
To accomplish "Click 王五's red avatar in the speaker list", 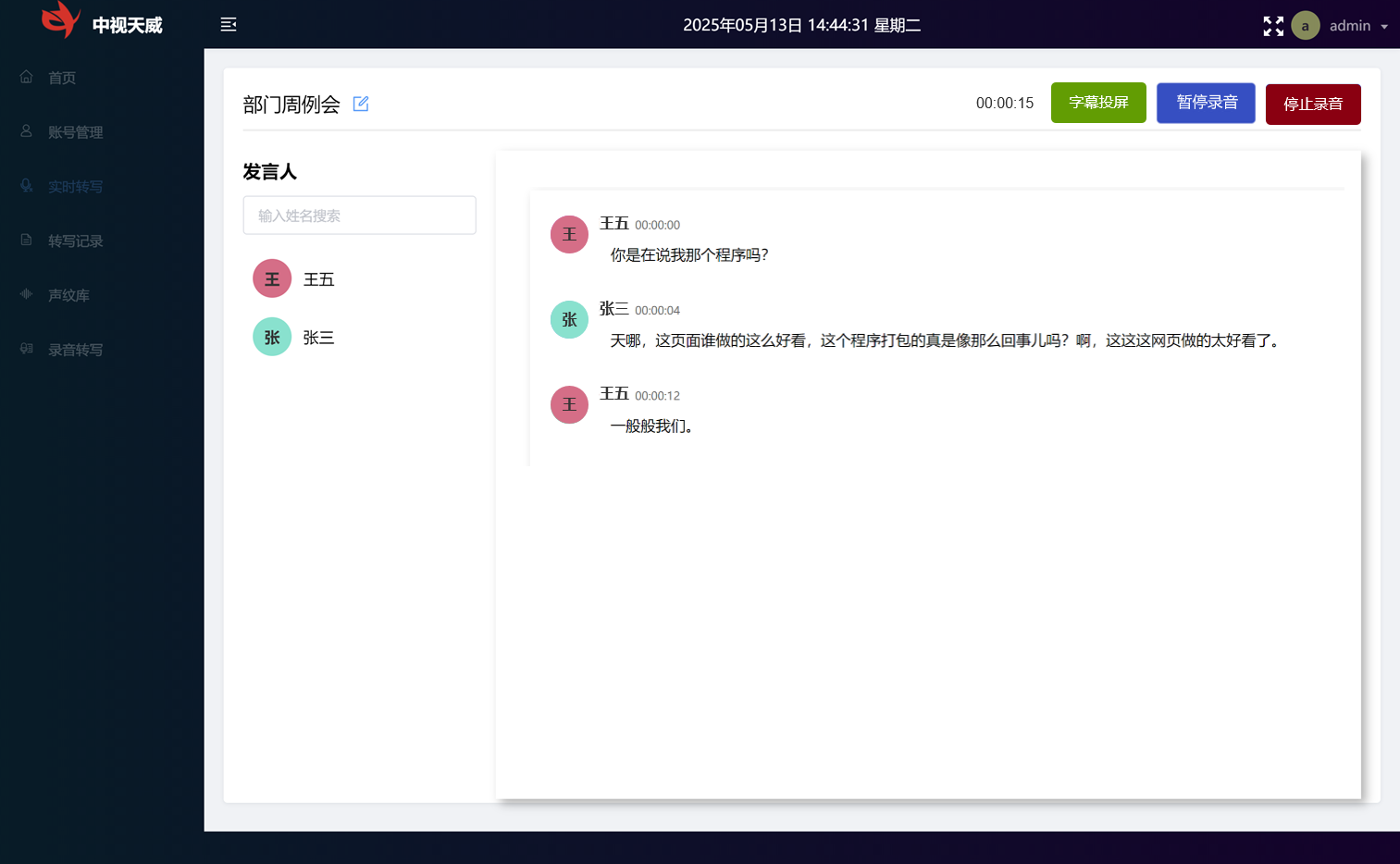I will 272,278.
